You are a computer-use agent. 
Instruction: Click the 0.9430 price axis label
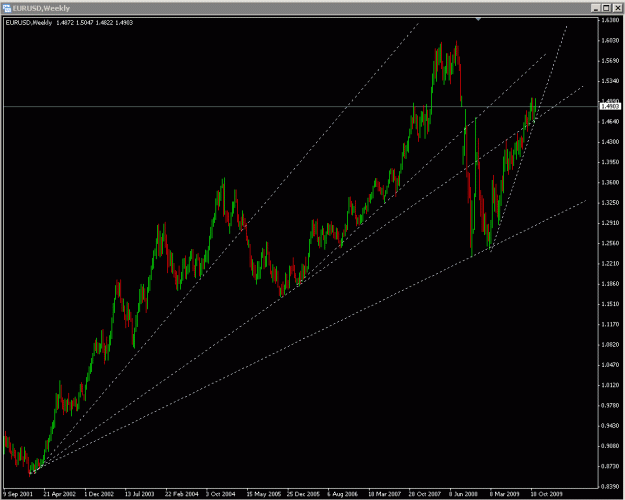coord(610,425)
